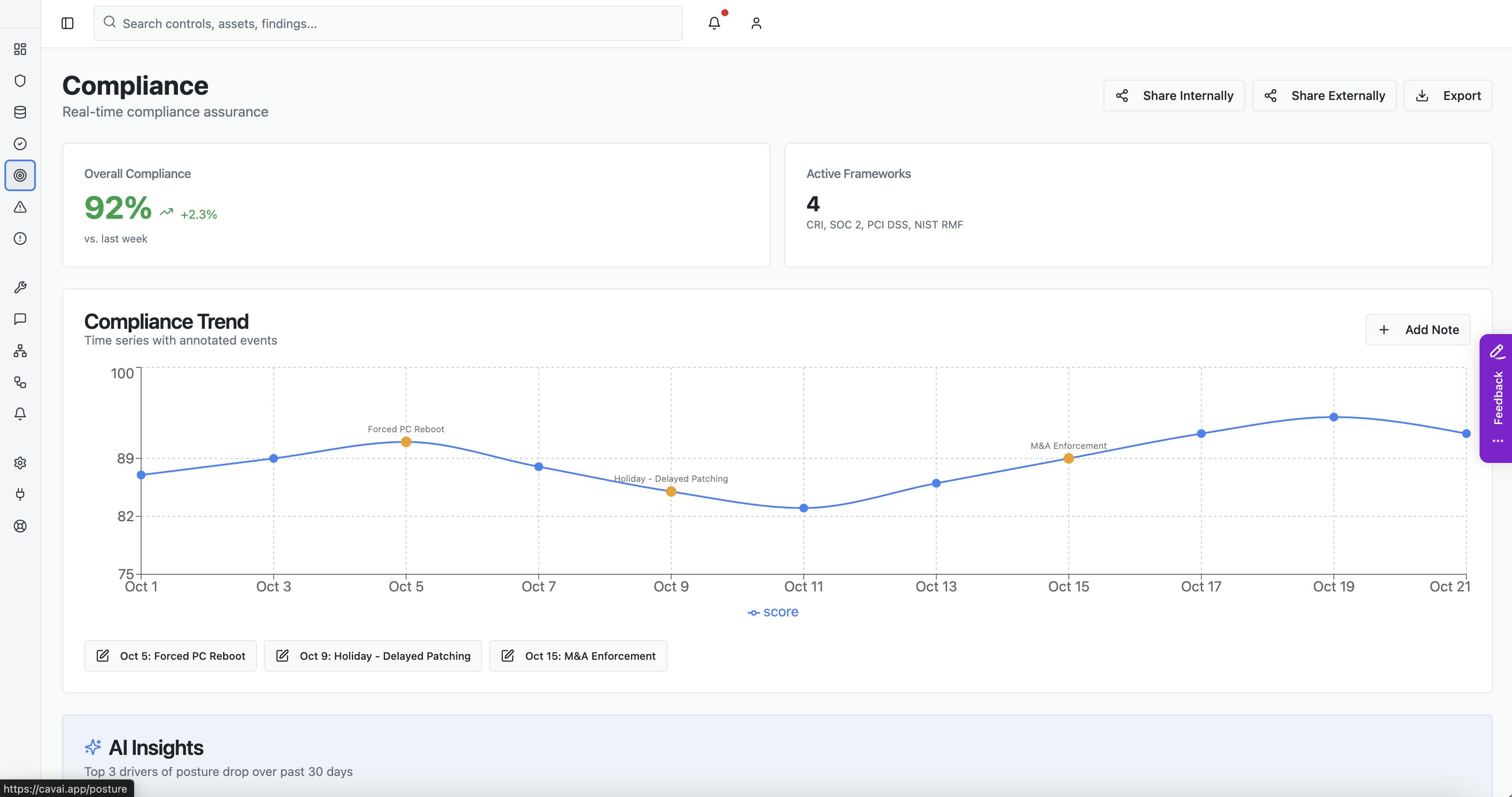1512x797 pixels.
Task: Focus the search controls input field
Action: [x=387, y=24]
